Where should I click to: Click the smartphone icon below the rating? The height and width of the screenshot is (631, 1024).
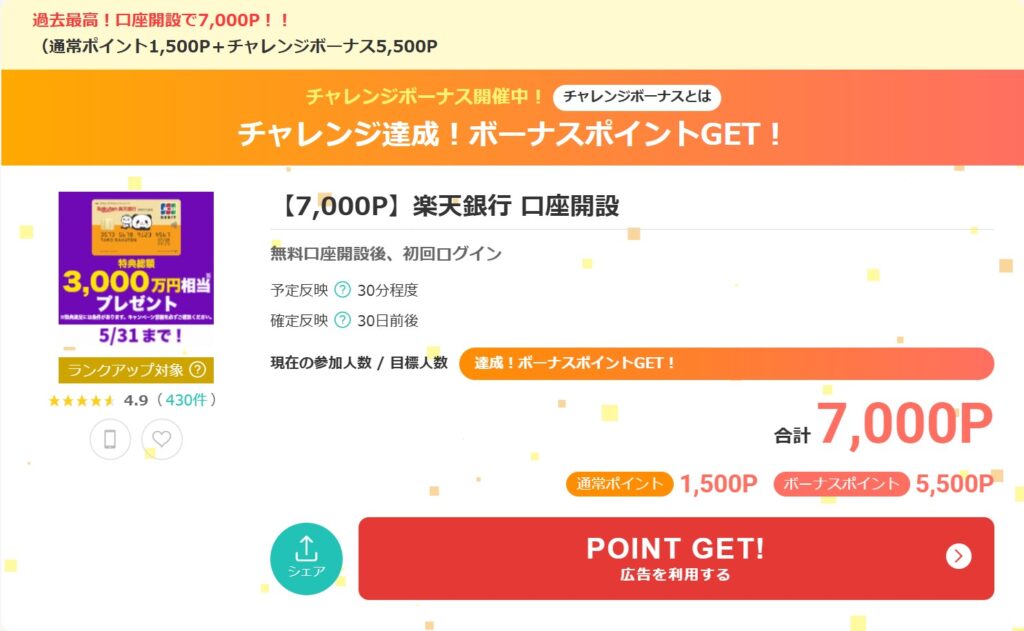tap(110, 439)
